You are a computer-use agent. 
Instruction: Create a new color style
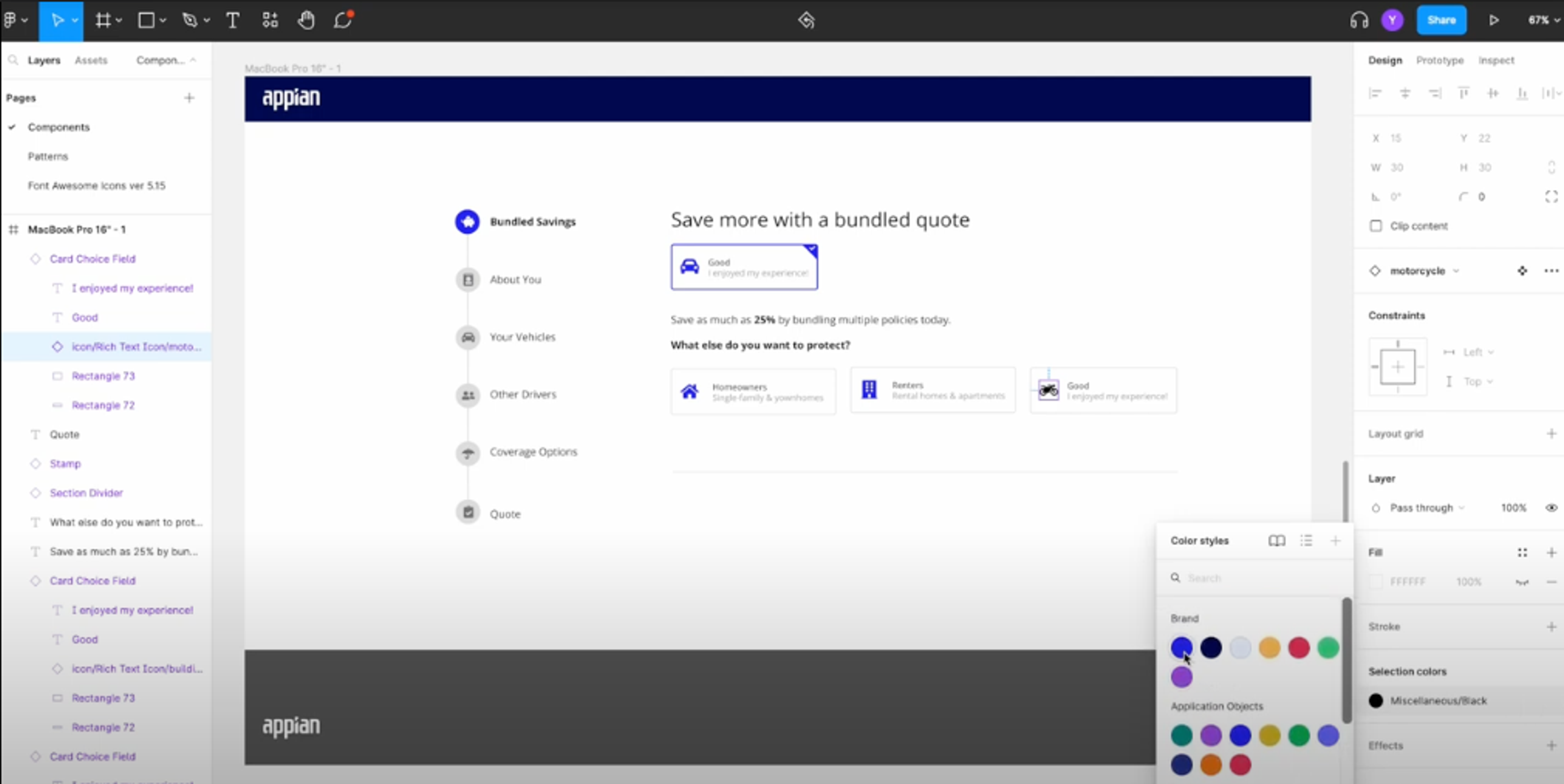1335,540
